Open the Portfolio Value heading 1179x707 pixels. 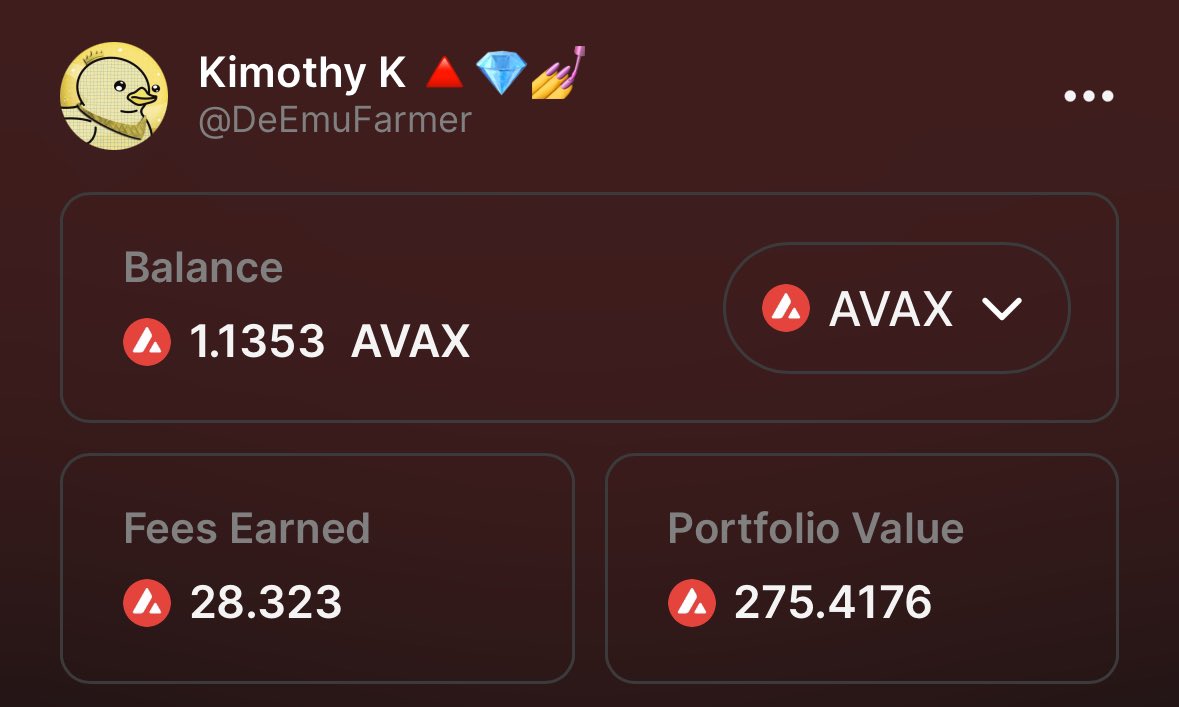point(815,528)
